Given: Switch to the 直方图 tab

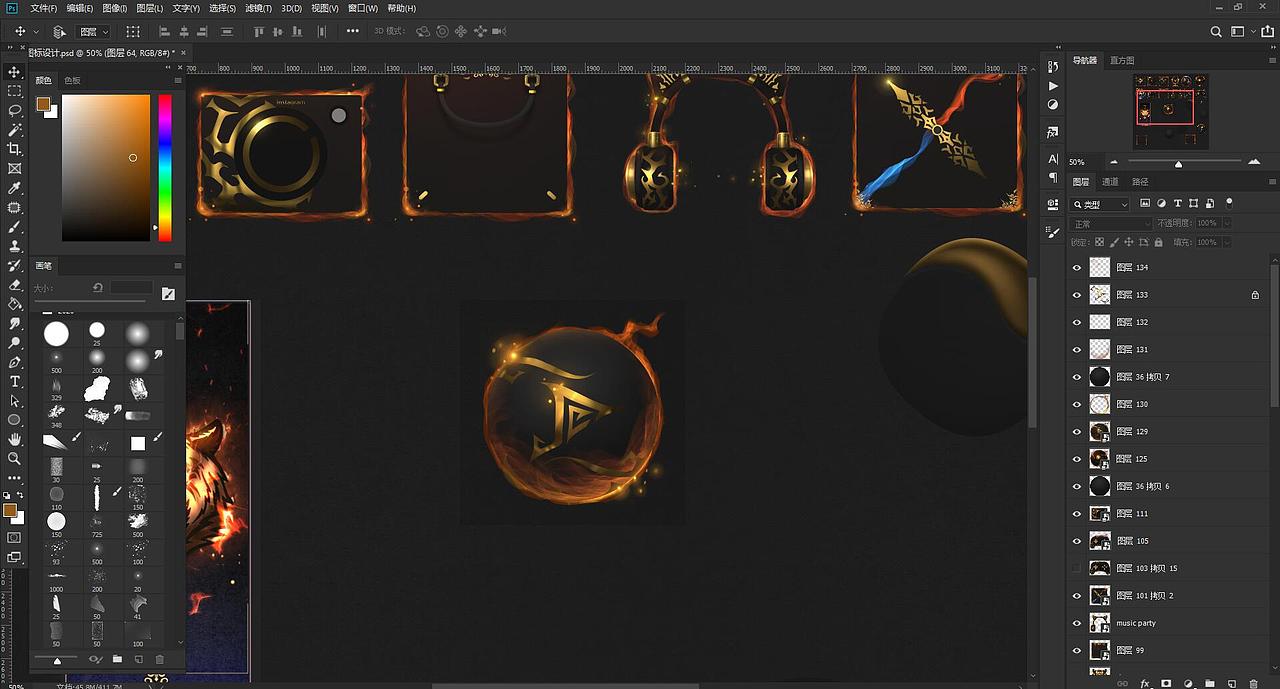Looking at the screenshot, I should click(1122, 61).
